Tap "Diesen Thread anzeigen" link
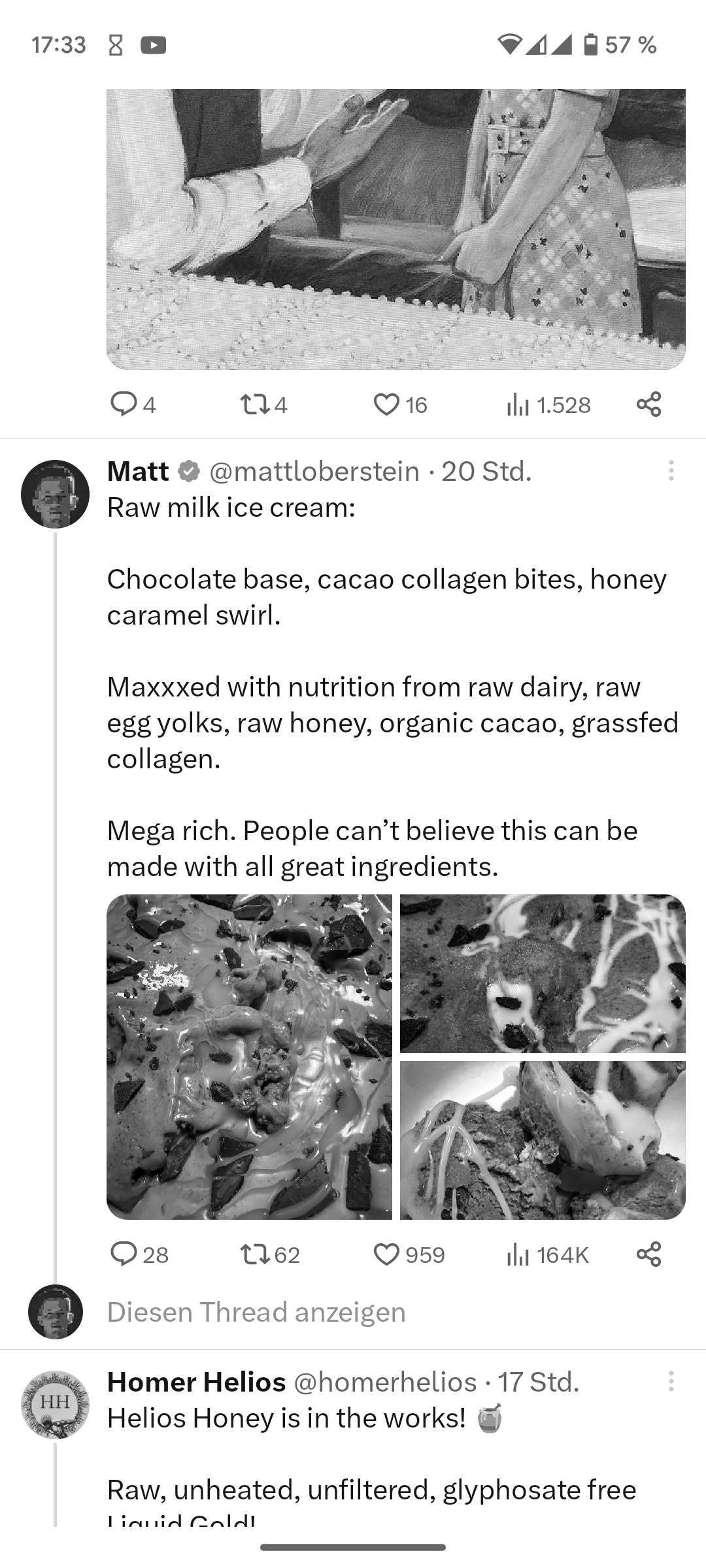This screenshot has height=1568, width=706. tap(256, 1312)
